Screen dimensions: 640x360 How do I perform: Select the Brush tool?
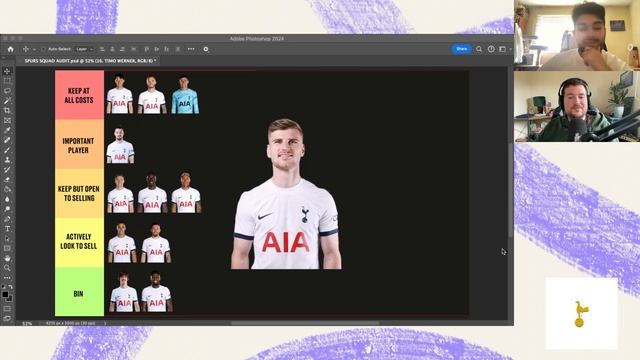[x=7, y=150]
